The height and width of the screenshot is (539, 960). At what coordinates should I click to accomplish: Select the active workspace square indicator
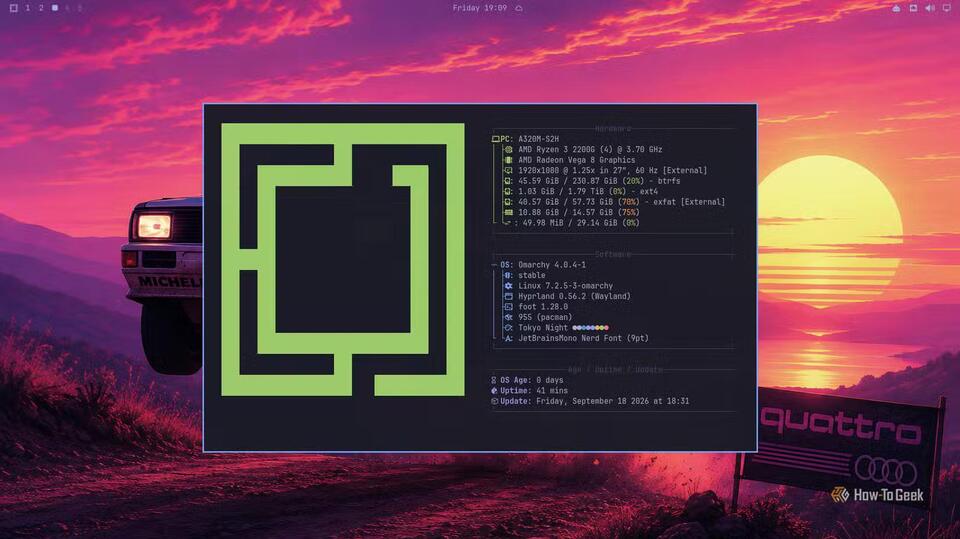55,8
